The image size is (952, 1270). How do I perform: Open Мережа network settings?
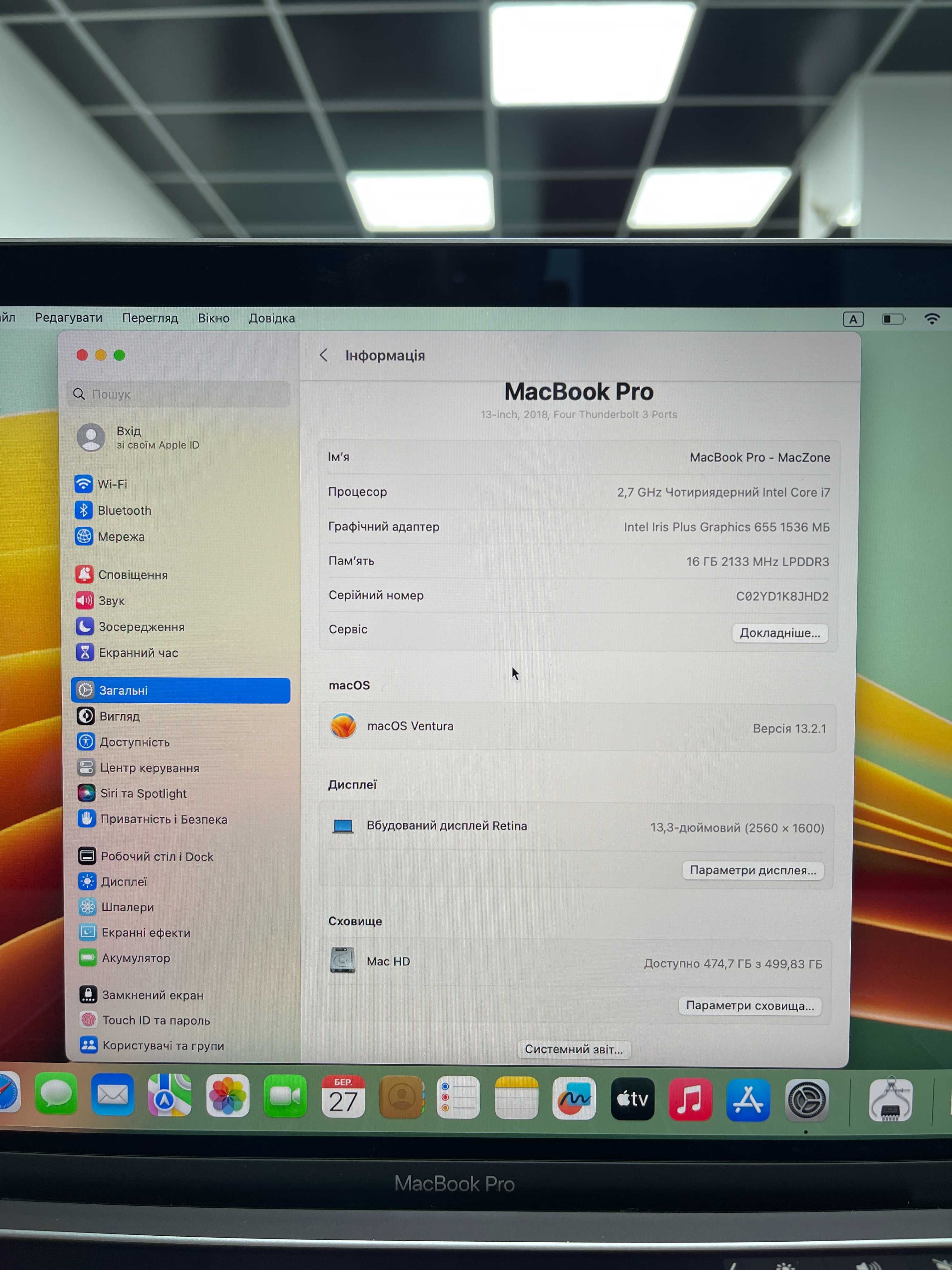coord(110,536)
